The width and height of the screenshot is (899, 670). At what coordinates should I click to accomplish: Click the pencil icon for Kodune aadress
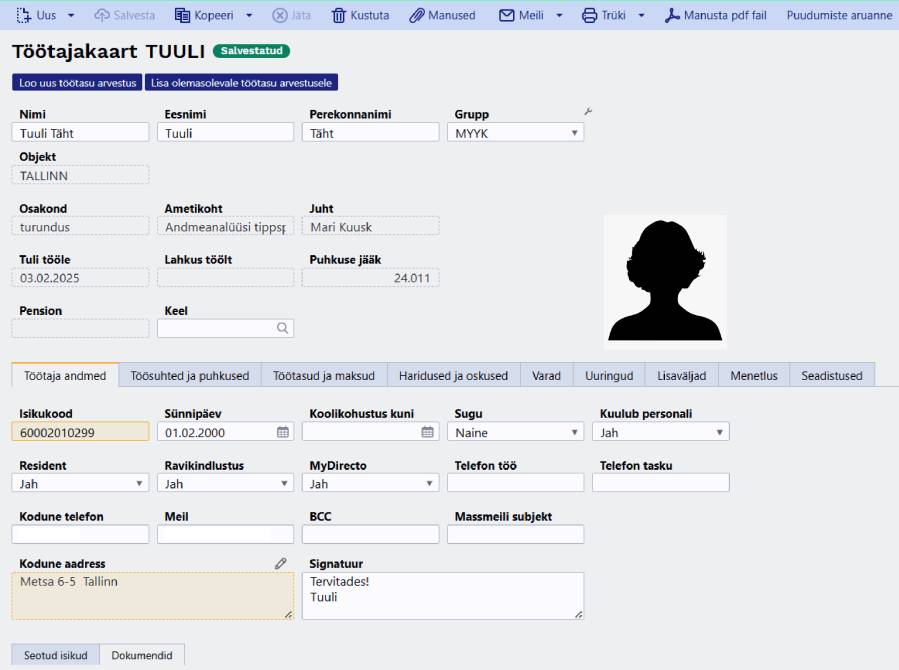click(x=281, y=564)
